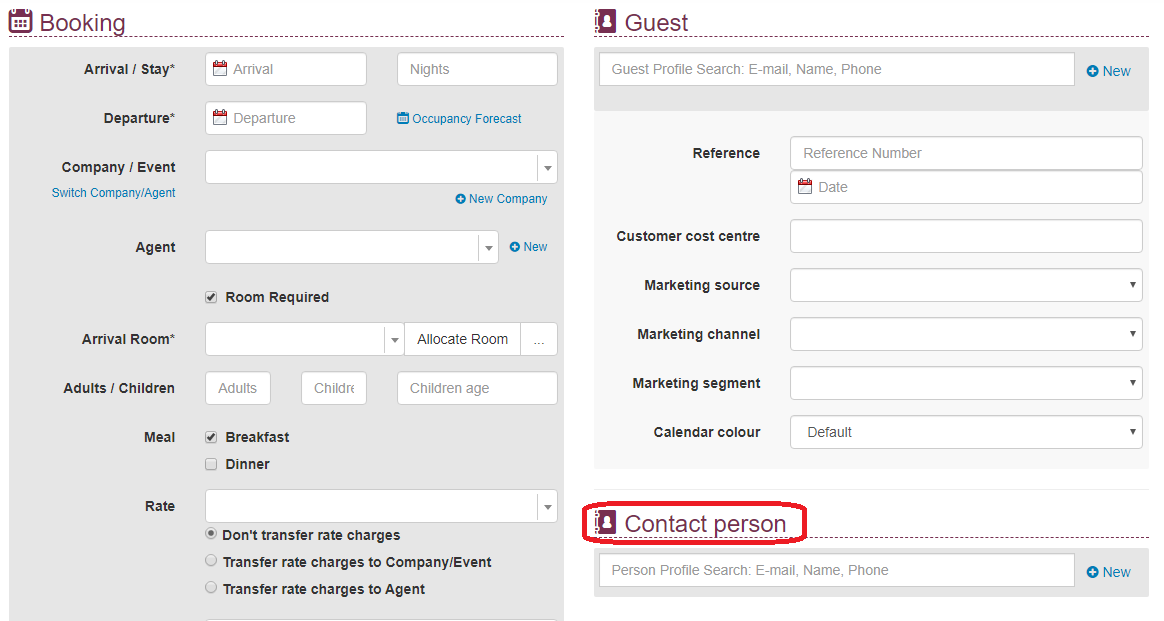Image resolution: width=1164 pixels, height=621 pixels.
Task: Click the Occupancy Forecast calendar icon
Action: point(403,118)
